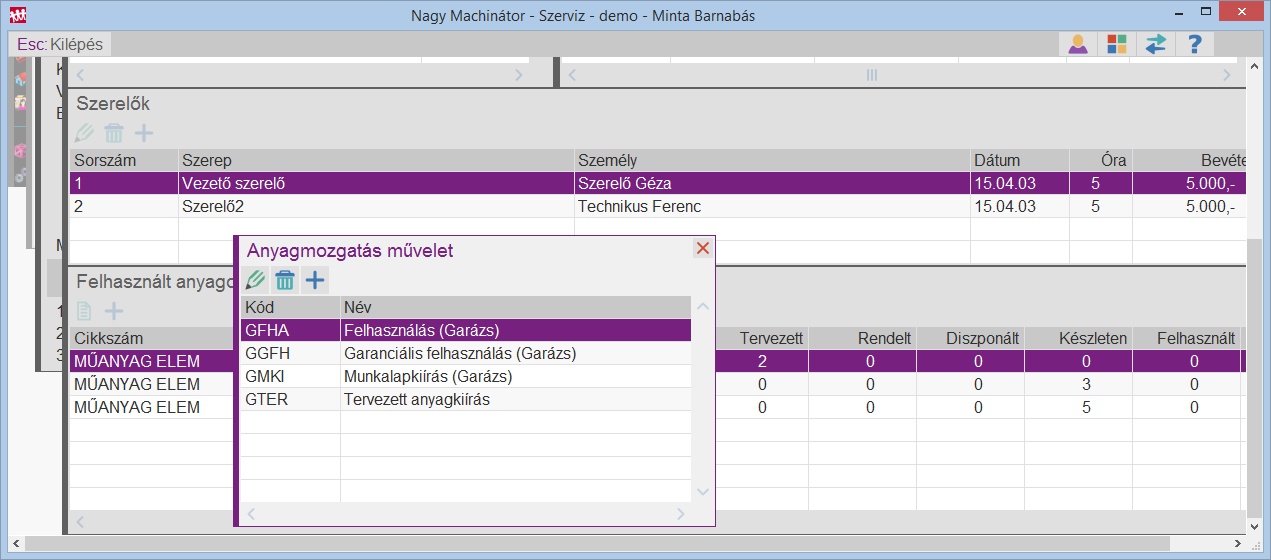Click the trash delete icon under Szerelők
The height and width of the screenshot is (560, 1271).
tap(115, 132)
